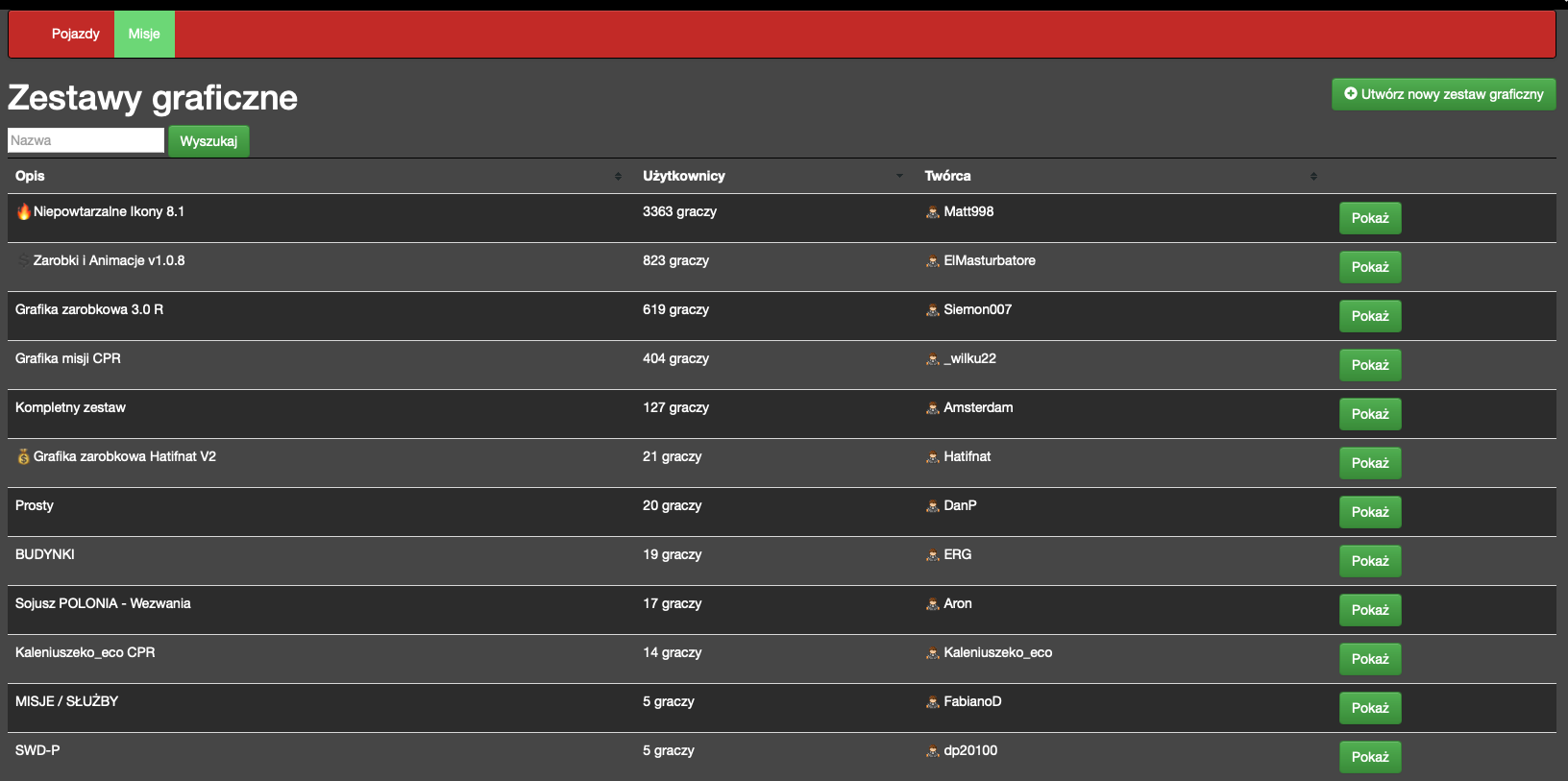Image resolution: width=1568 pixels, height=781 pixels.
Task: Sort by creator using the Twórca arrows
Action: click(x=1313, y=176)
